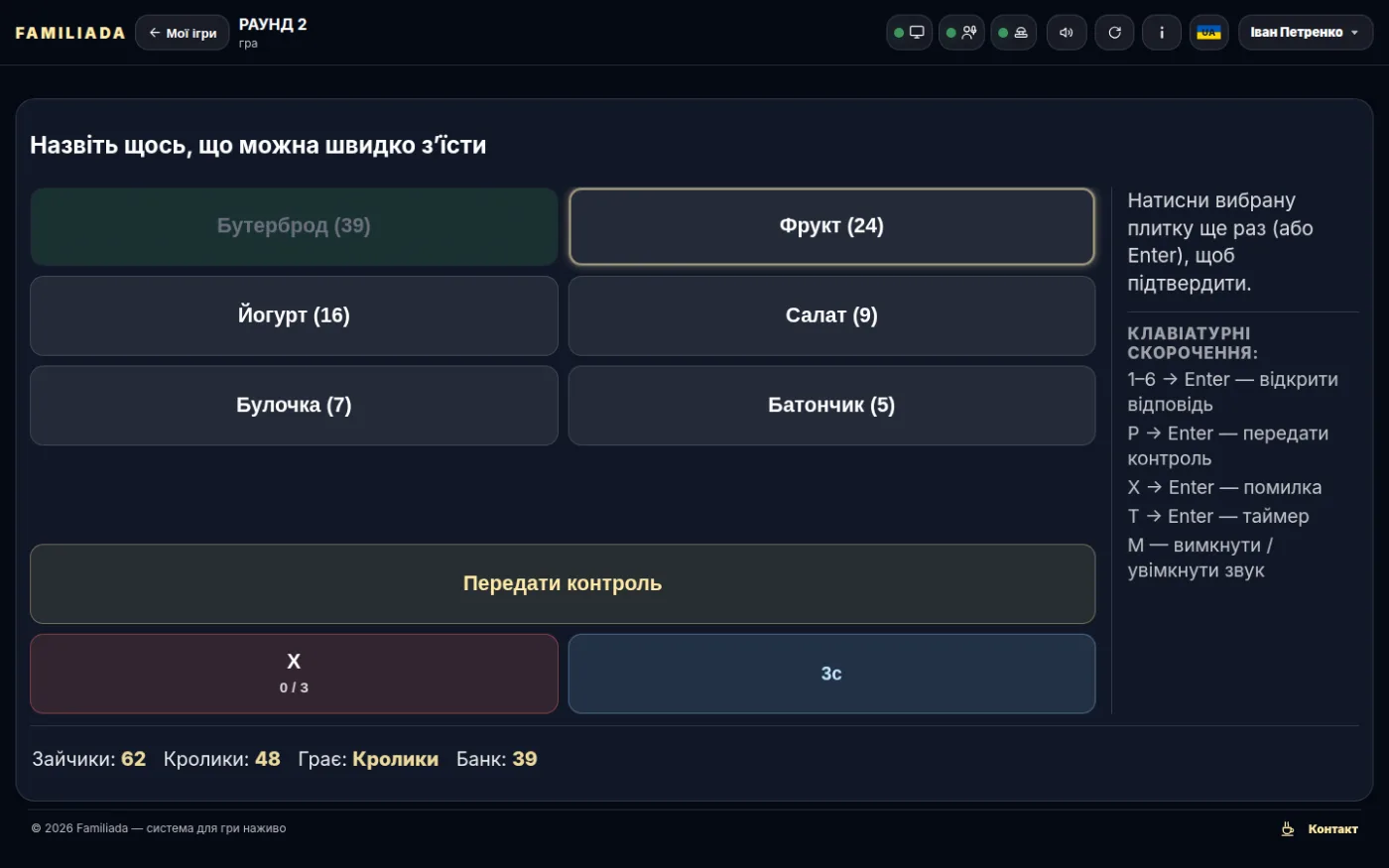Viewport: 1389px width, 868px height.
Task: Open the Контакт link in footer
Action: tap(1332, 829)
